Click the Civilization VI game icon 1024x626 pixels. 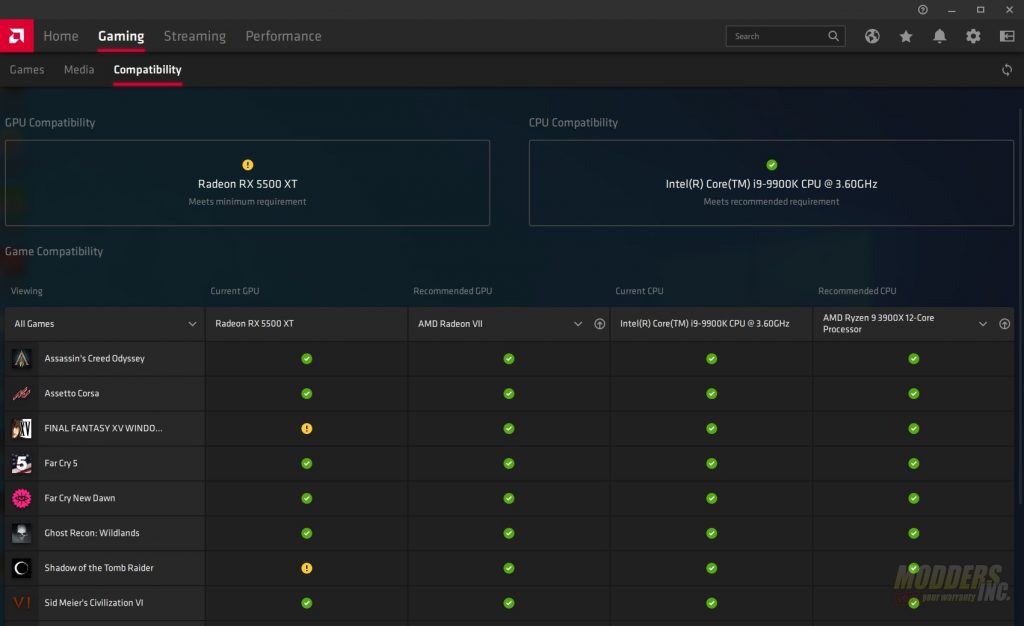[x=22, y=603]
